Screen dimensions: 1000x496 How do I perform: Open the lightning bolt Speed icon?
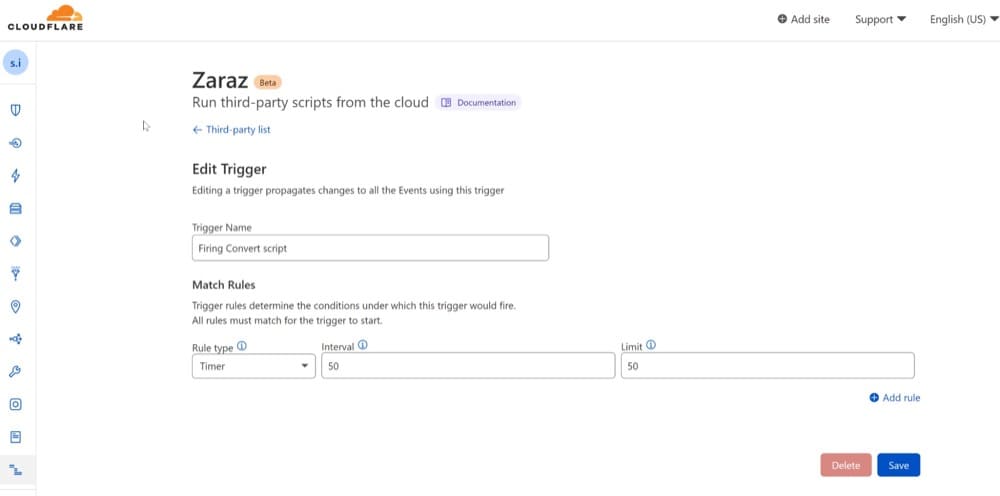click(x=15, y=175)
